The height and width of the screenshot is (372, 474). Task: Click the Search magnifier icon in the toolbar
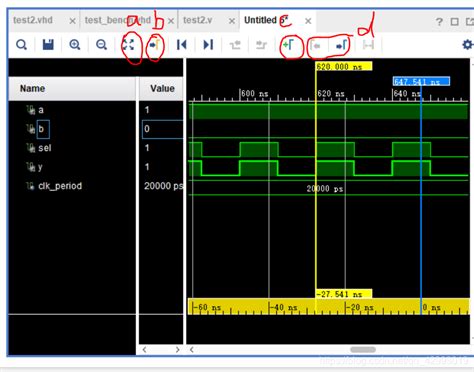pos(22,45)
